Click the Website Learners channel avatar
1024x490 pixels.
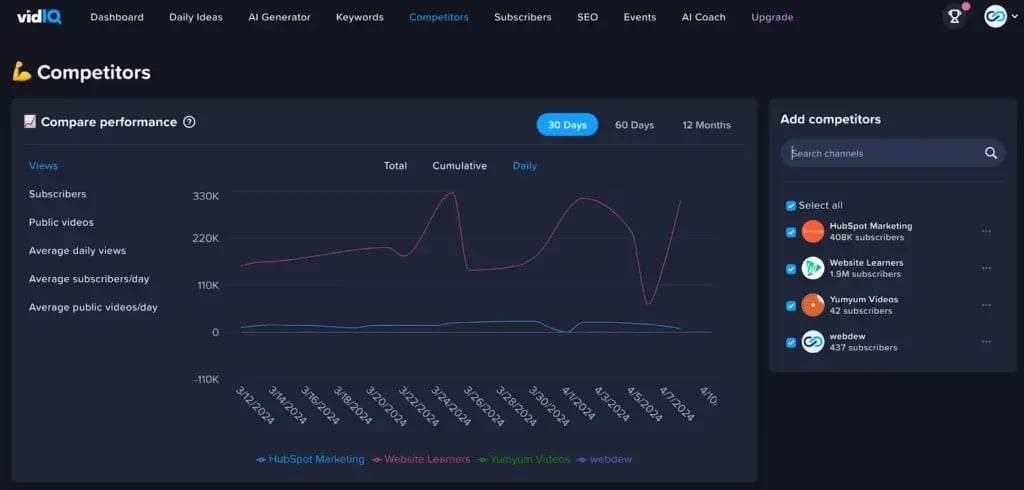click(812, 268)
